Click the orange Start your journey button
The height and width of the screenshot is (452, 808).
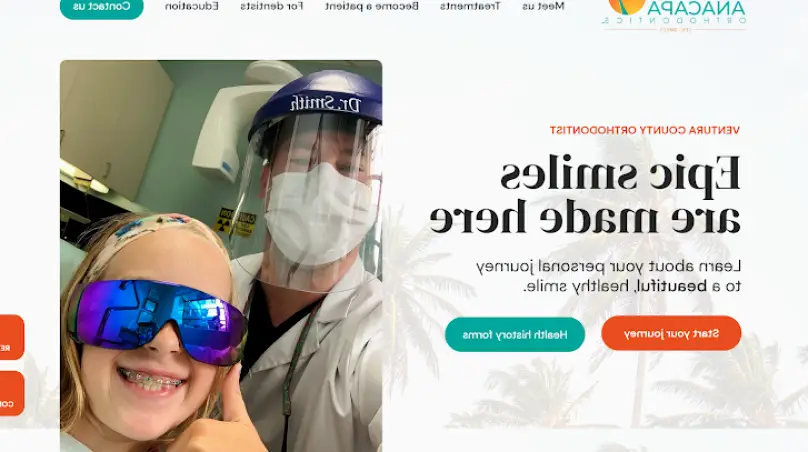[671, 333]
